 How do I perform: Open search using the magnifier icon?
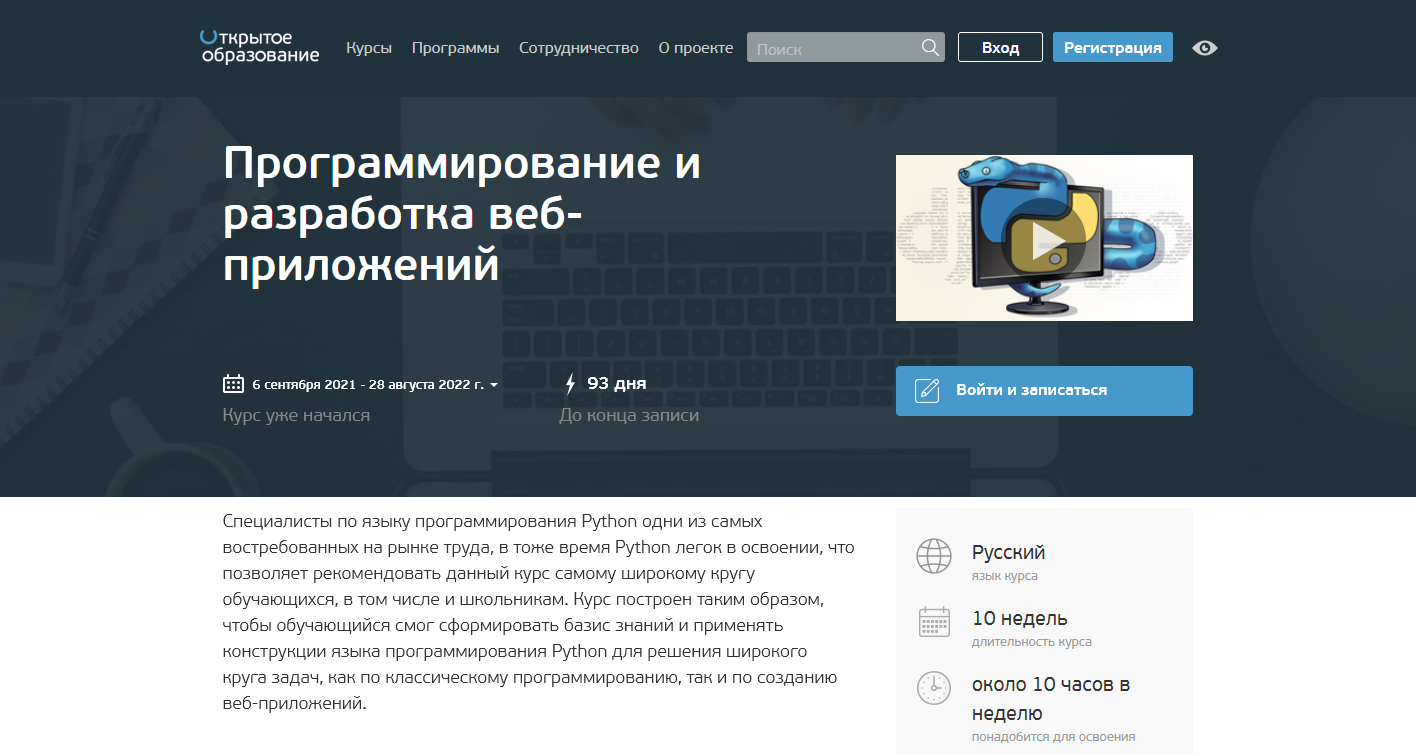(929, 46)
